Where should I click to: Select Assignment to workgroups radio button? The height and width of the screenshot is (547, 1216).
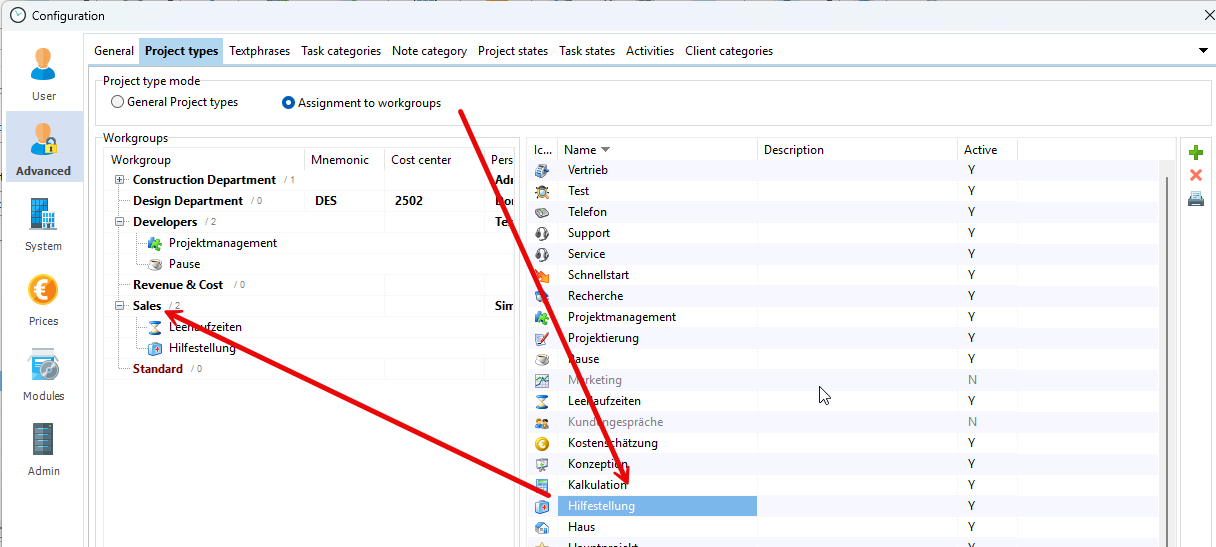(289, 102)
